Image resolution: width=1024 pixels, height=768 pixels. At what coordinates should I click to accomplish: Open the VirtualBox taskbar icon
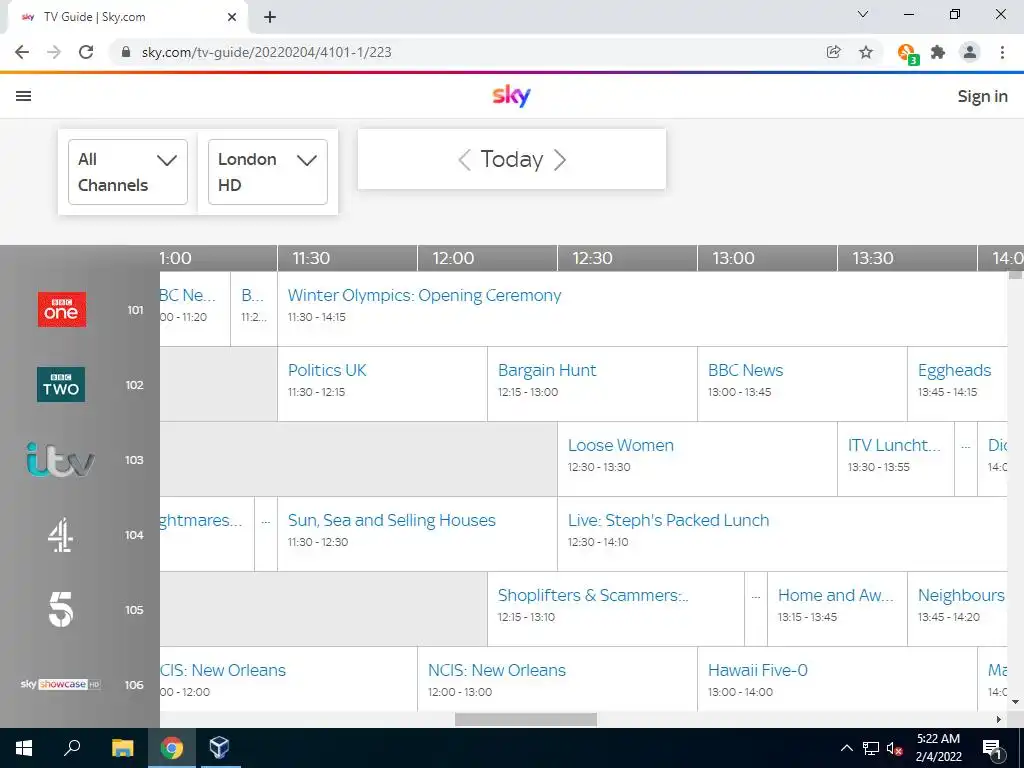[219, 748]
